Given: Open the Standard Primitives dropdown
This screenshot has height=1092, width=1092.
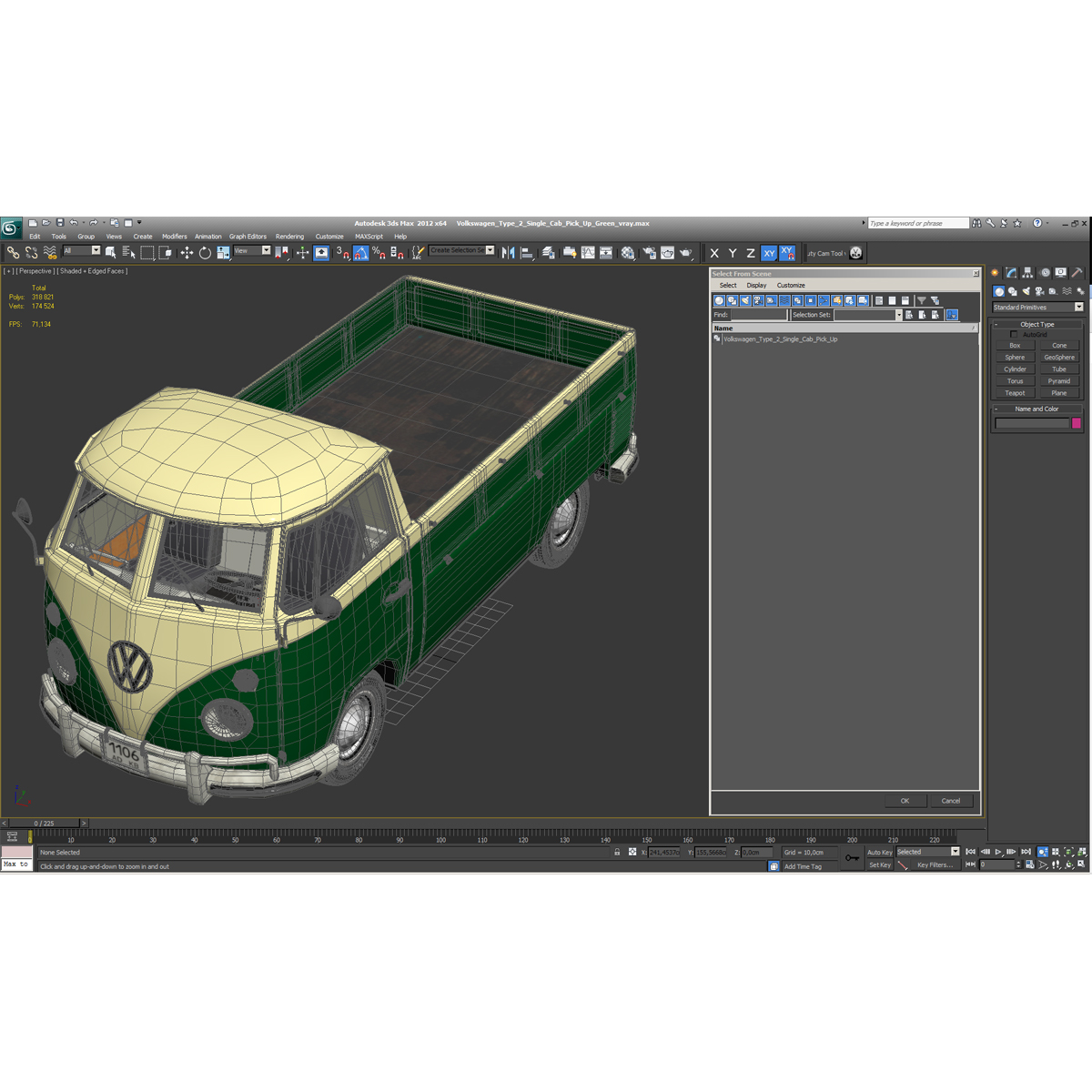Looking at the screenshot, I should [x=1037, y=307].
